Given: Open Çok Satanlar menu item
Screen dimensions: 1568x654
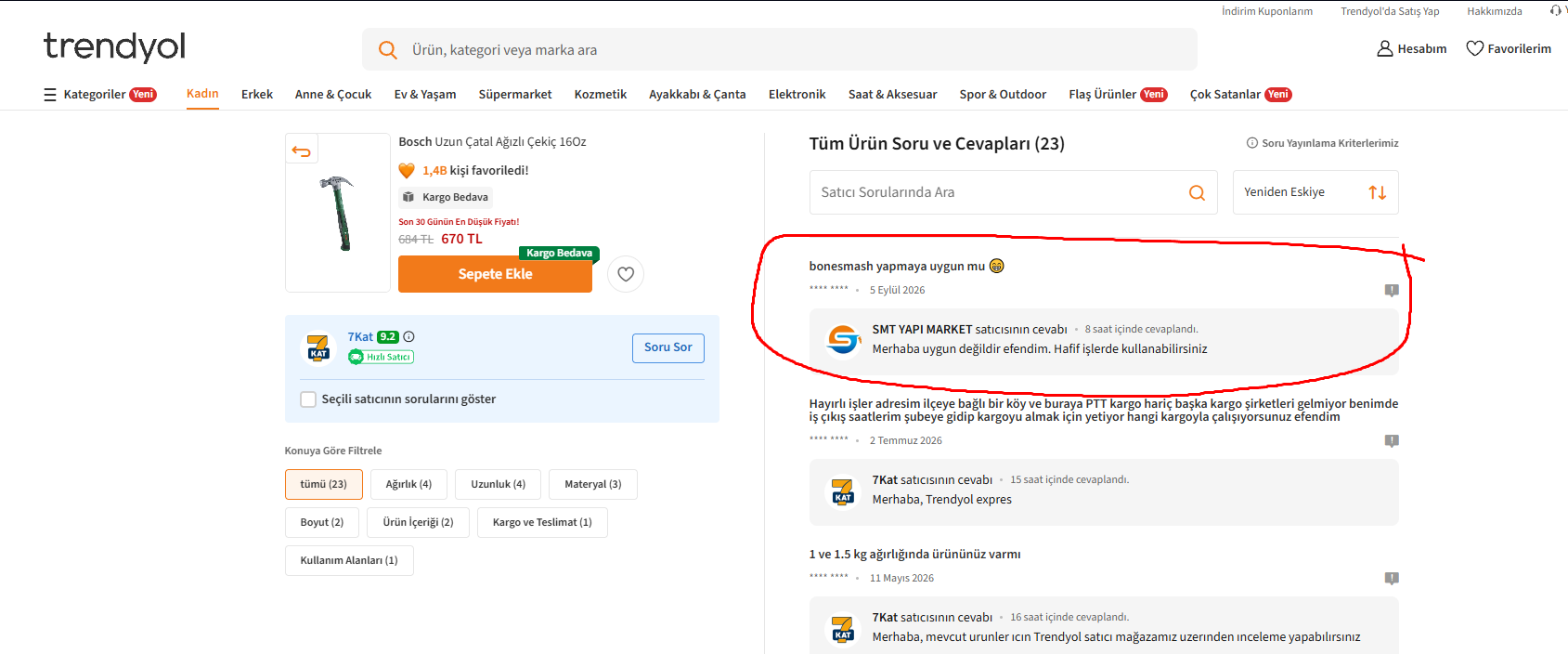Looking at the screenshot, I should click(1240, 95).
